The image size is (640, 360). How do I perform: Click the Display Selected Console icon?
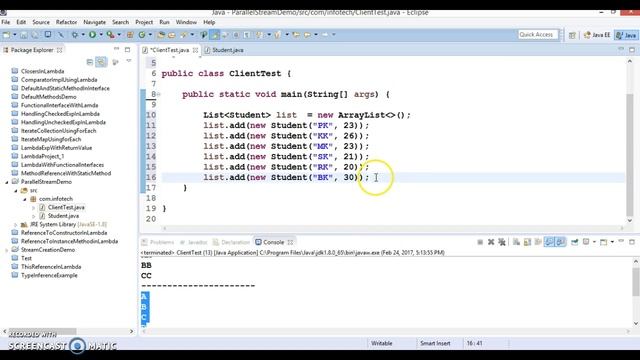point(586,242)
